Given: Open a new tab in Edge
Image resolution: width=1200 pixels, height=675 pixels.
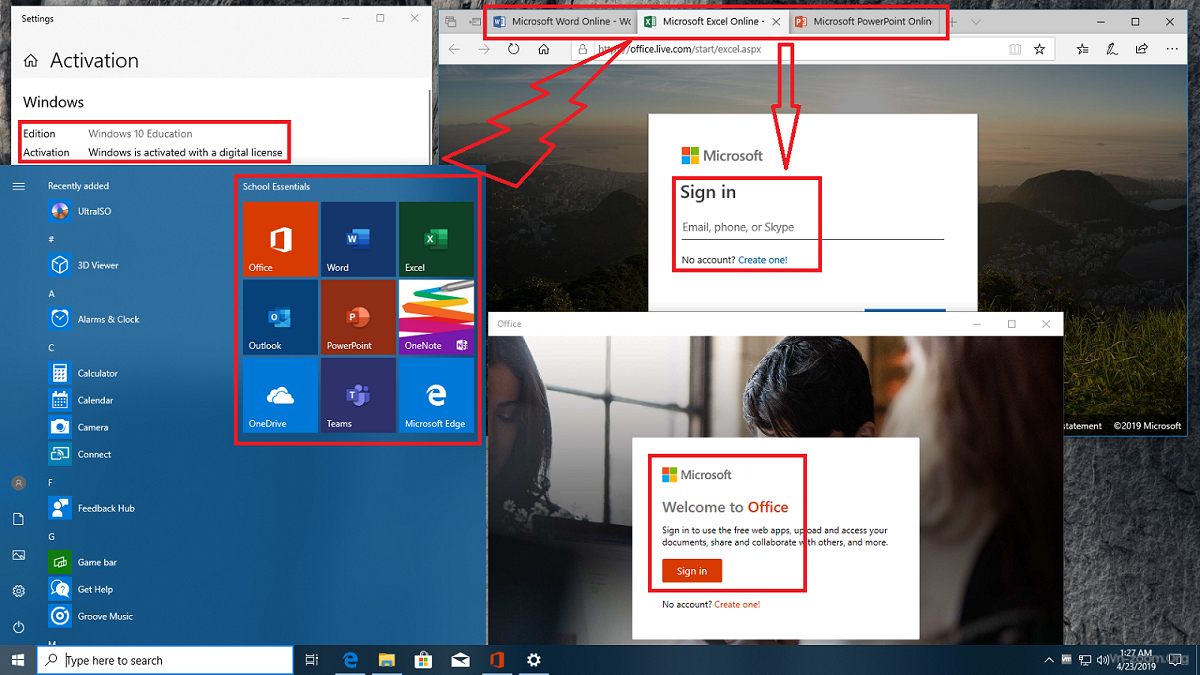Looking at the screenshot, I should coord(952,21).
